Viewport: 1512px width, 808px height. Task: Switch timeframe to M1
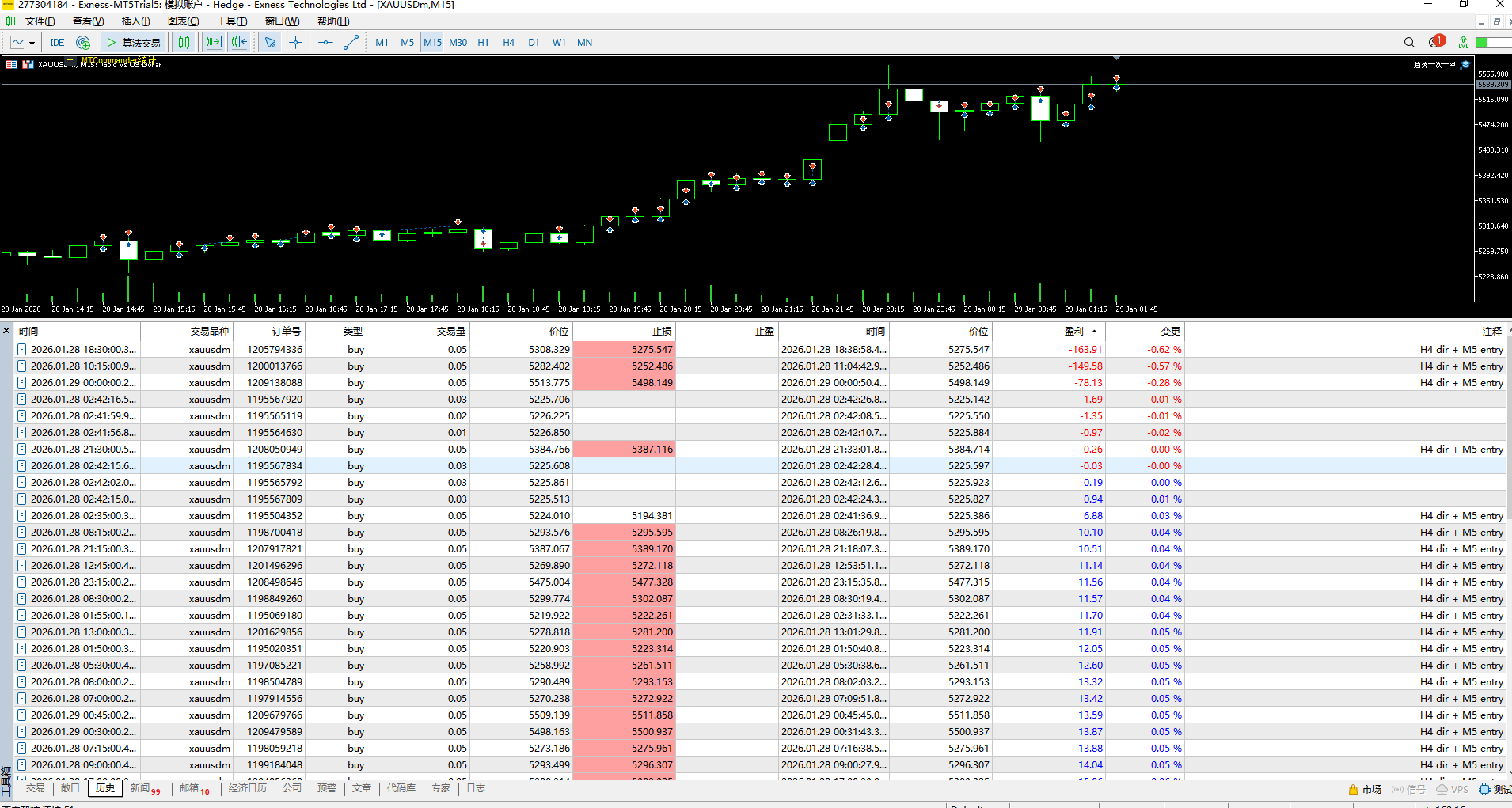point(382,43)
